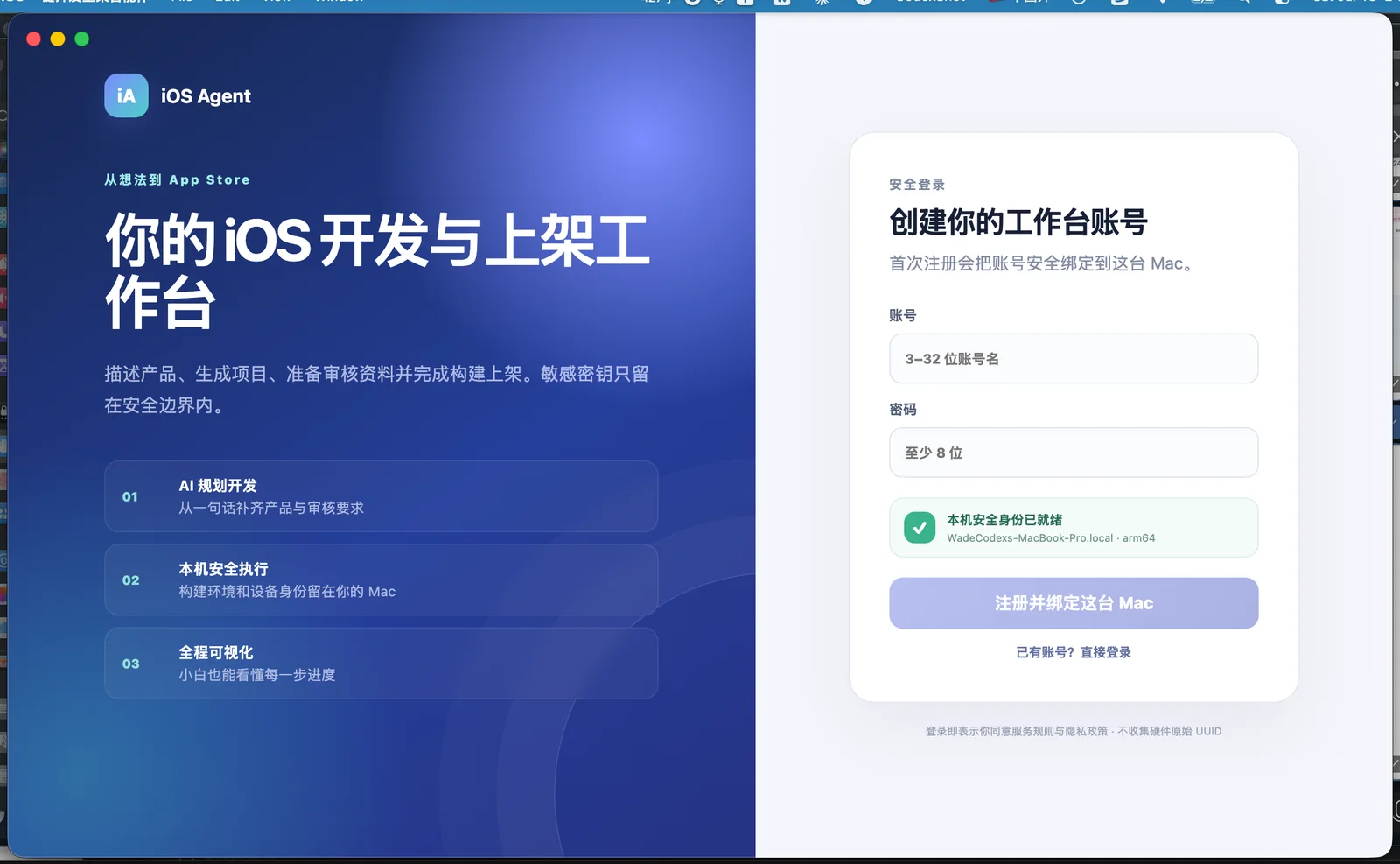Click the 创建你的工作台账号 heading
1400x864 pixels.
(1018, 222)
